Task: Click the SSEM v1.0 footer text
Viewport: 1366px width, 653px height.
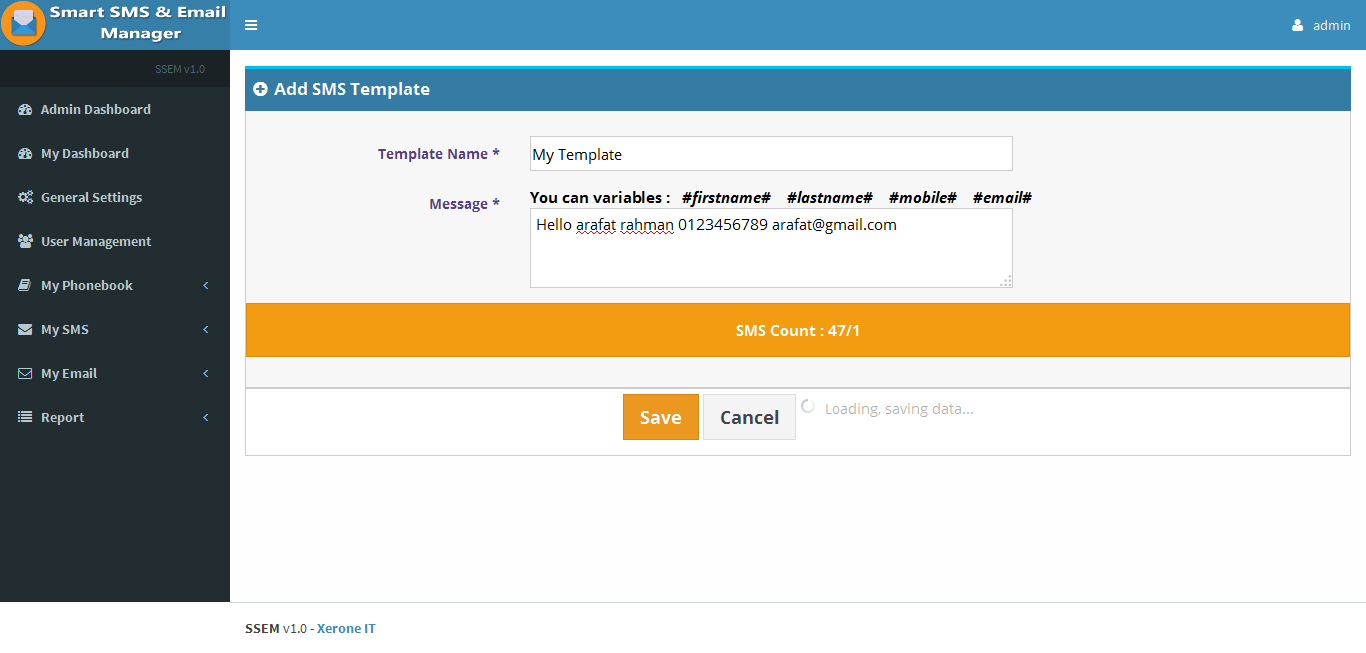Action: [x=276, y=628]
